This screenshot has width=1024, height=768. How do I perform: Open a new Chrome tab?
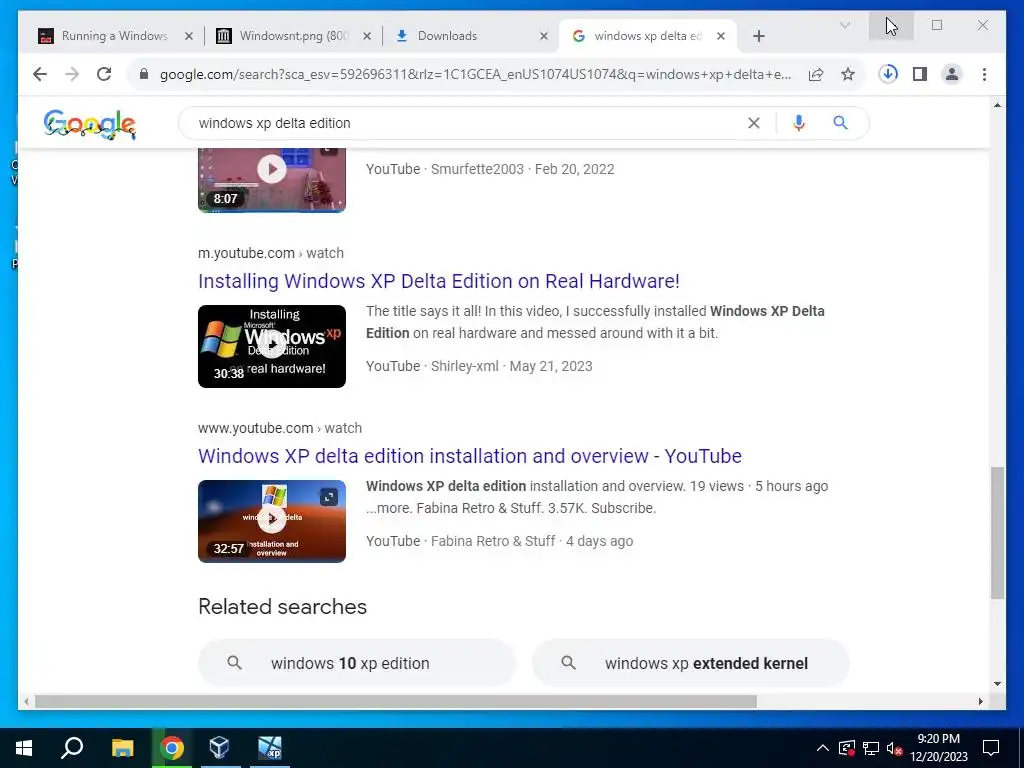[x=758, y=36]
